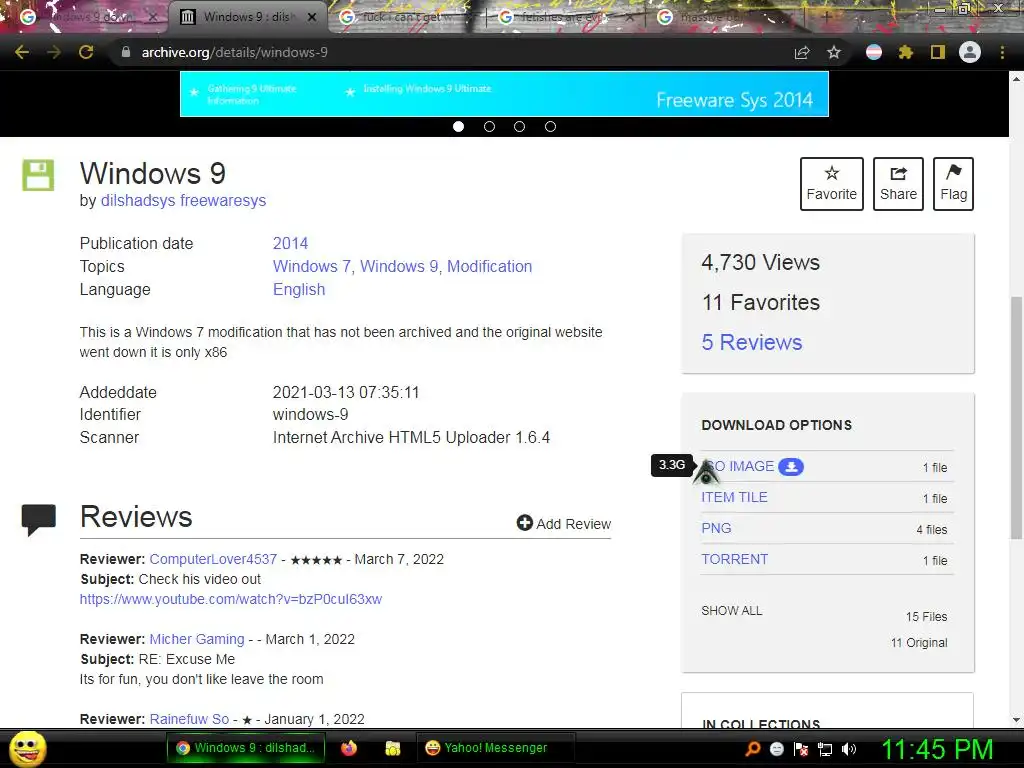Click the striped flag extension icon
The width and height of the screenshot is (1024, 768).
pyautogui.click(x=874, y=52)
